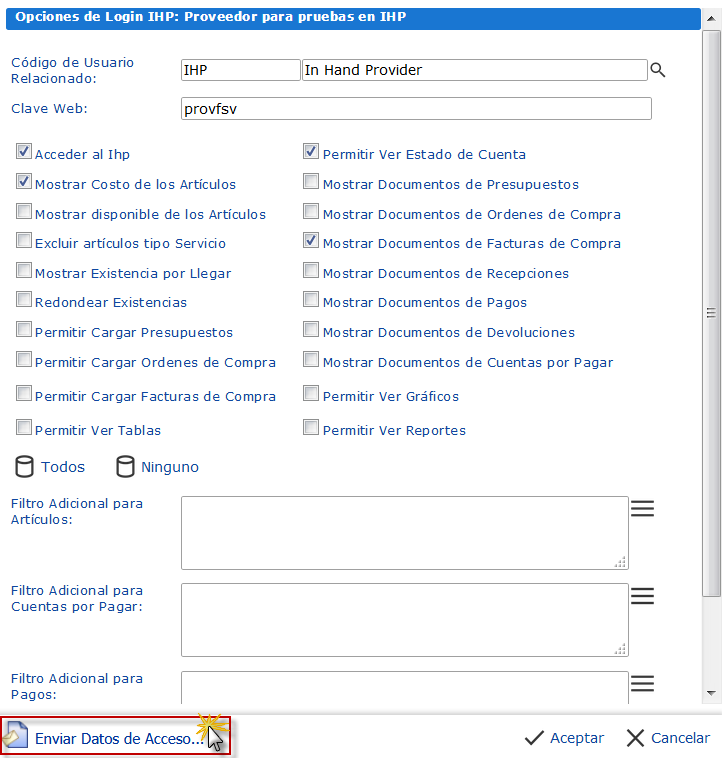722x758 pixels.
Task: Click the magnifier search icon beside In Hand Provider
Action: tap(658, 70)
